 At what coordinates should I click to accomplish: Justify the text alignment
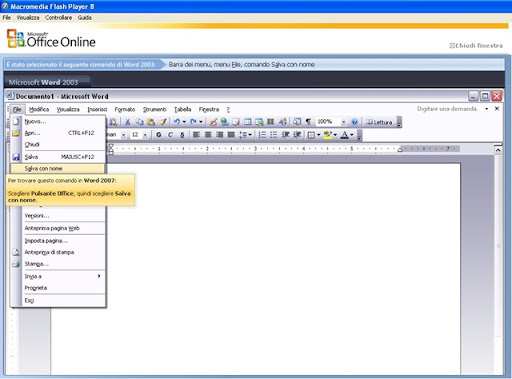click(231, 135)
